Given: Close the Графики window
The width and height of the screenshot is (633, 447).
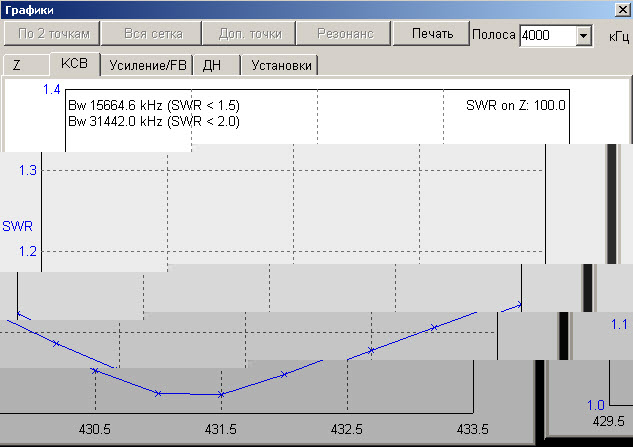Looking at the screenshot, I should (622, 9).
